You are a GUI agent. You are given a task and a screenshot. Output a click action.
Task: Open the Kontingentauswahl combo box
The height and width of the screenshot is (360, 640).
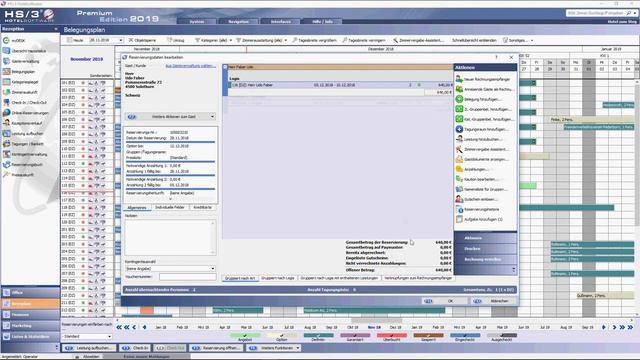[171, 269]
